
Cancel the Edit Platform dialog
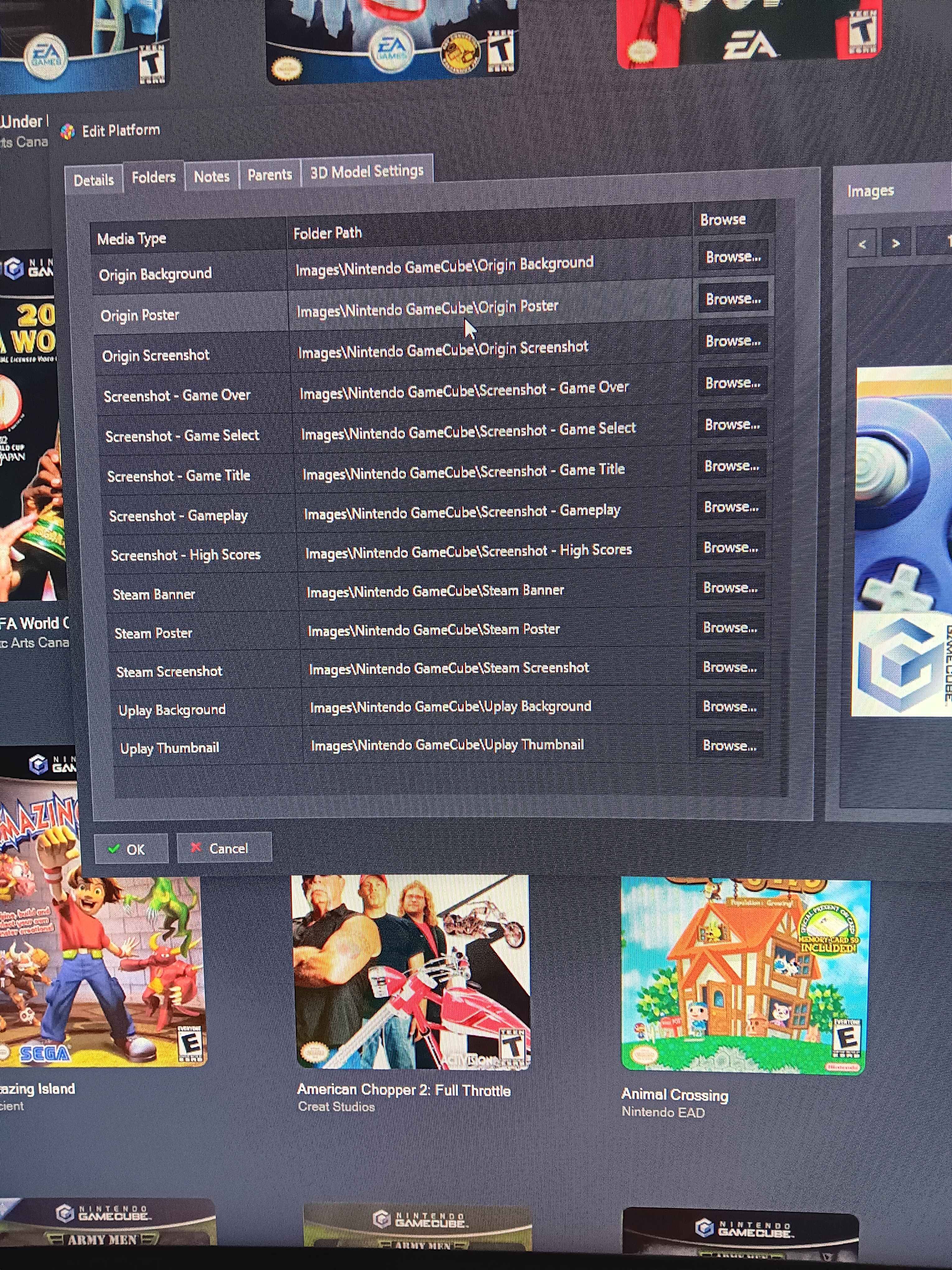coord(224,847)
